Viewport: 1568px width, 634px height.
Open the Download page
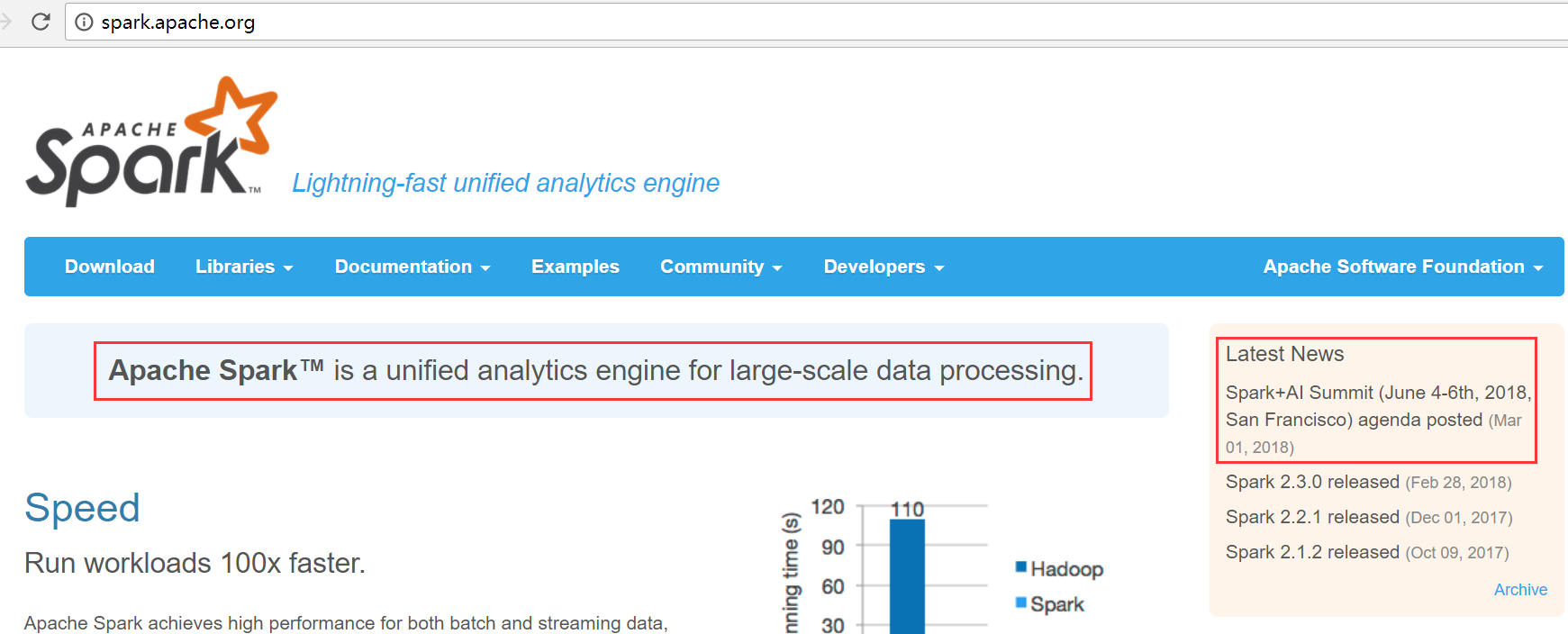(110, 267)
